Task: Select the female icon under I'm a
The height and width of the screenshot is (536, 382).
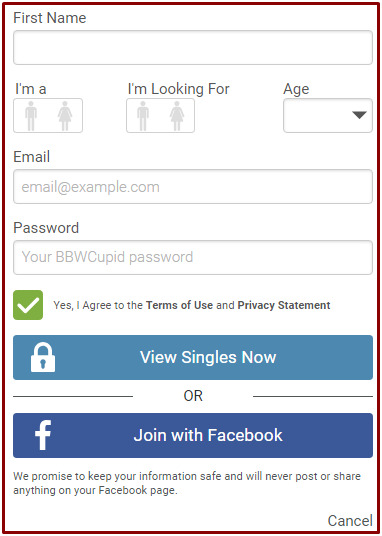Action: pyautogui.click(x=65, y=116)
